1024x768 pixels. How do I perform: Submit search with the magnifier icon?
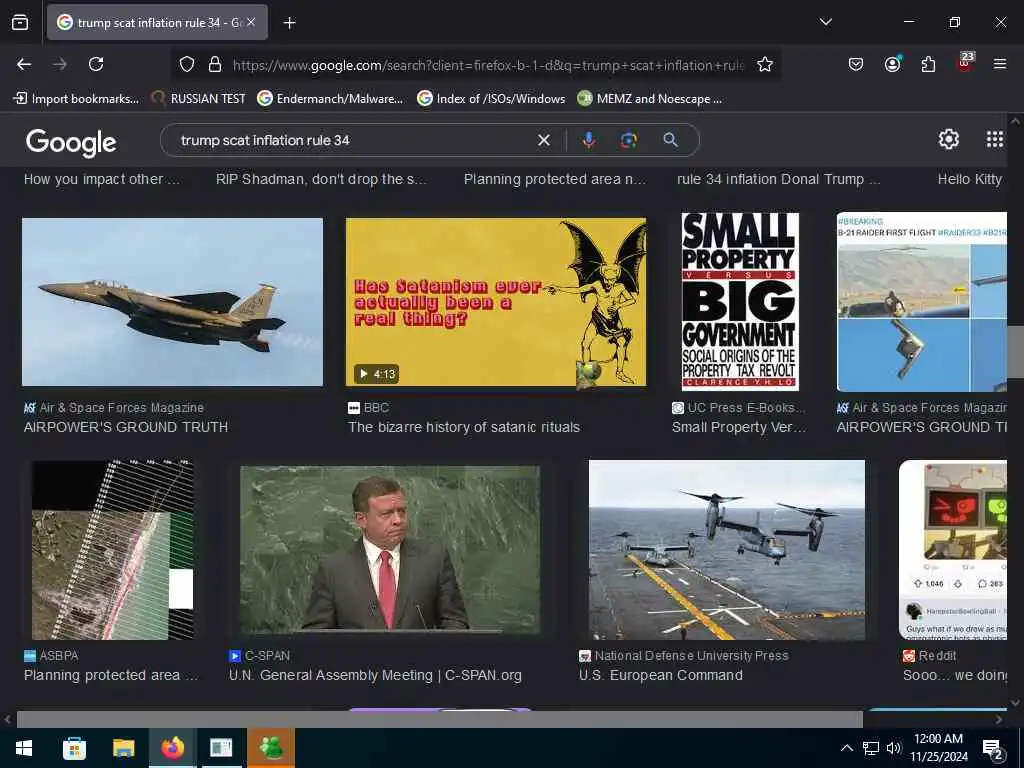click(x=671, y=140)
